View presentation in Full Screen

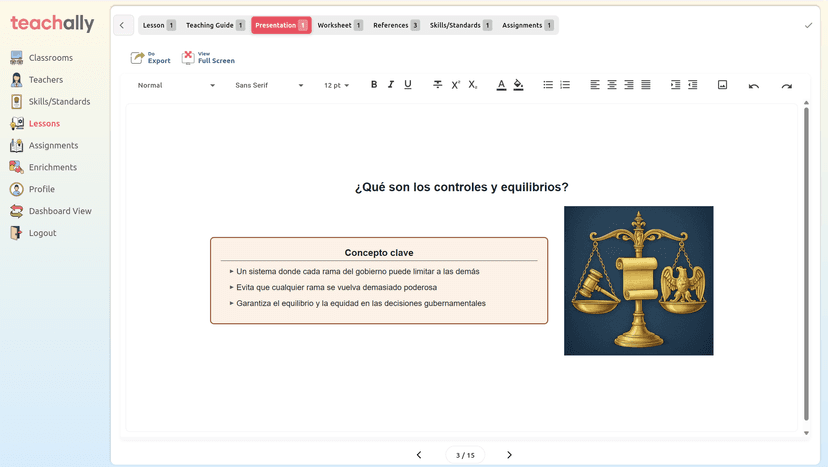(208, 58)
